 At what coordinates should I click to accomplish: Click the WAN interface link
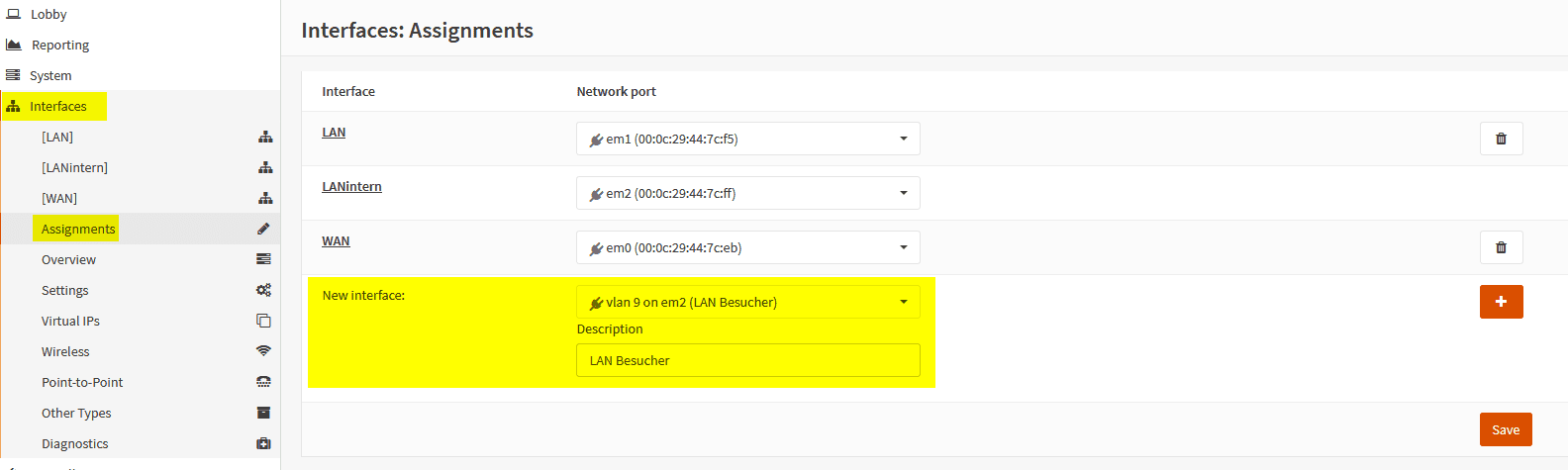pyautogui.click(x=336, y=240)
